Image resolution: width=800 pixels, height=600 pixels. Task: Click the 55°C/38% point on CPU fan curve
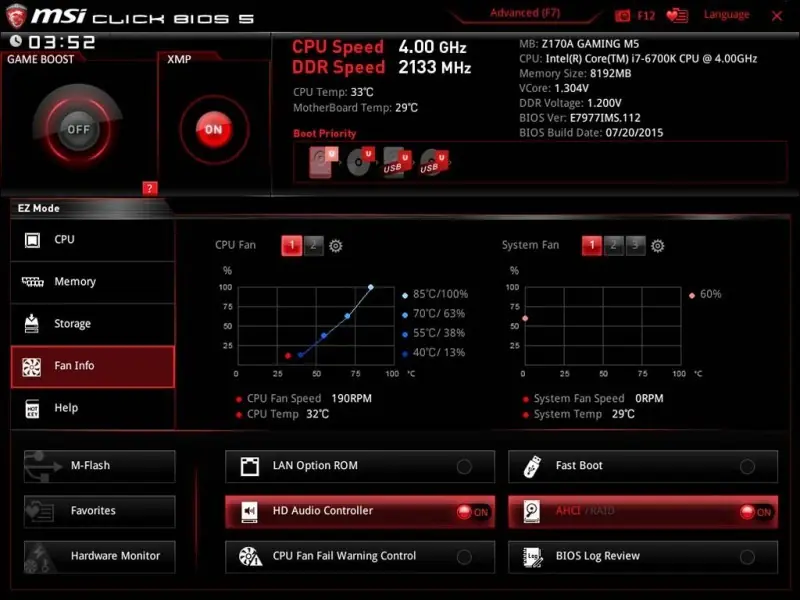point(324,335)
